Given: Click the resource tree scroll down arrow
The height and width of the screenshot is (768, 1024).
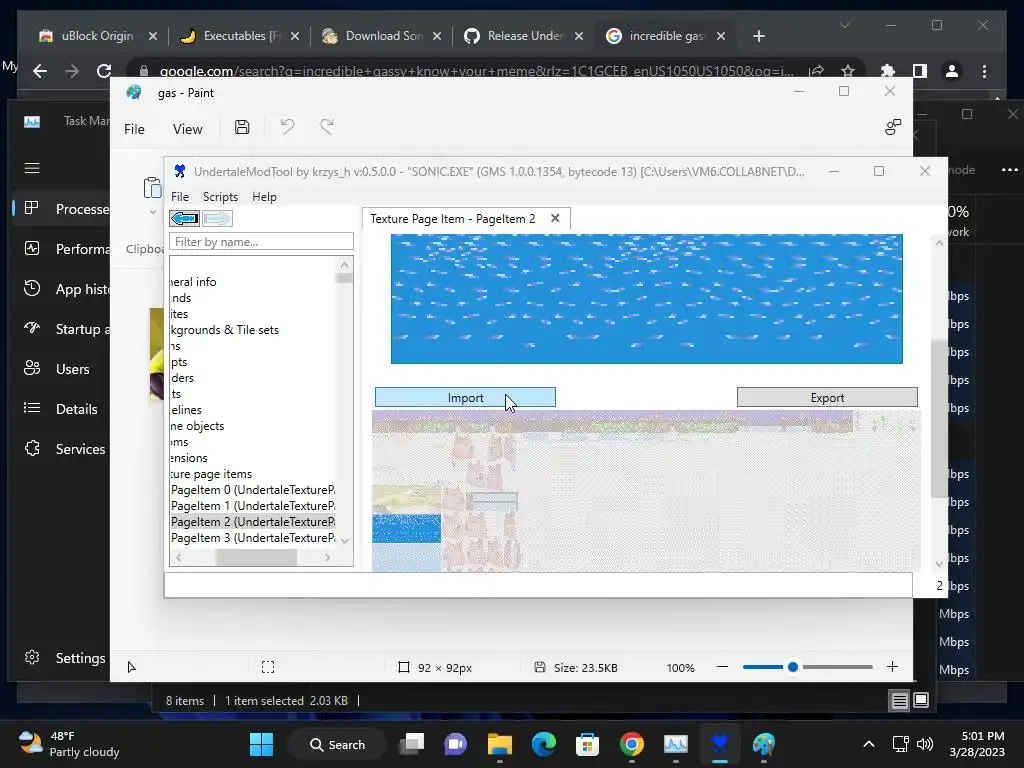Looking at the screenshot, I should click(x=345, y=541).
